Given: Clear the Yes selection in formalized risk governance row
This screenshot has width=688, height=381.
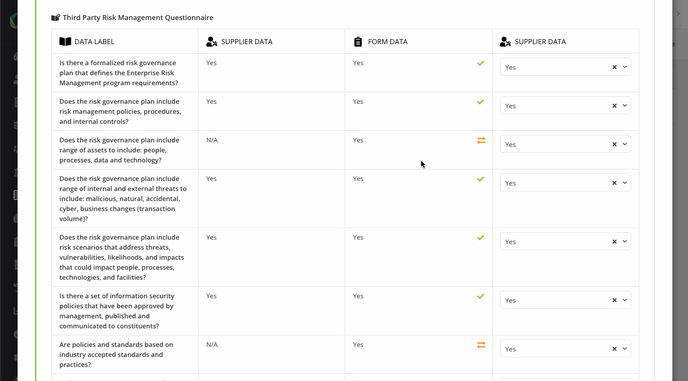Looking at the screenshot, I should (614, 67).
